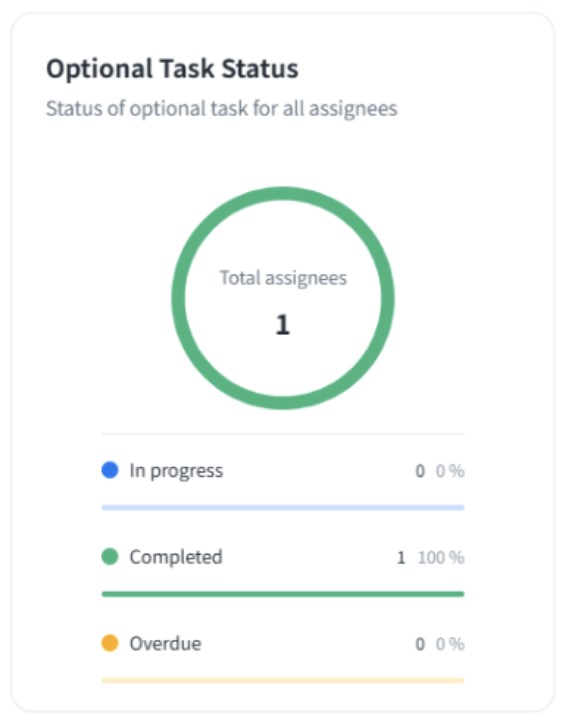The image size is (568, 724).
Task: Click the green Completed legend dot
Action: tap(110, 556)
